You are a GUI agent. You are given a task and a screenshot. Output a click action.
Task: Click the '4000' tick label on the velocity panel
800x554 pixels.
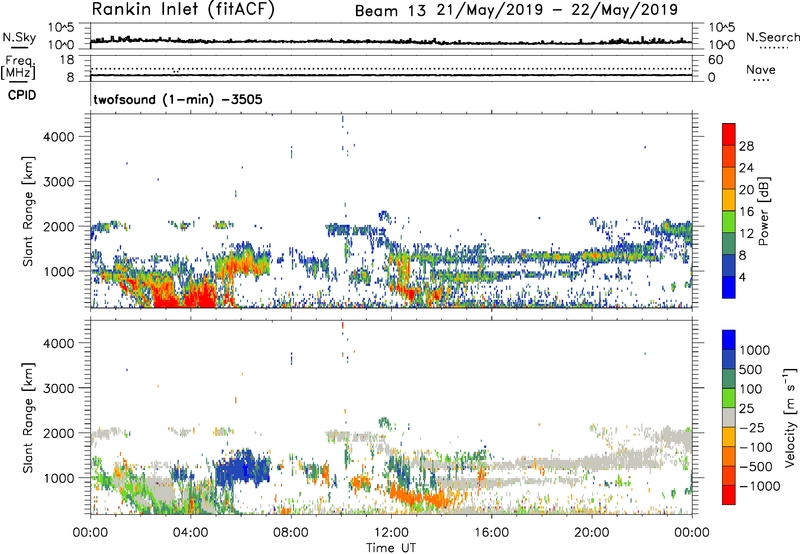click(58, 343)
